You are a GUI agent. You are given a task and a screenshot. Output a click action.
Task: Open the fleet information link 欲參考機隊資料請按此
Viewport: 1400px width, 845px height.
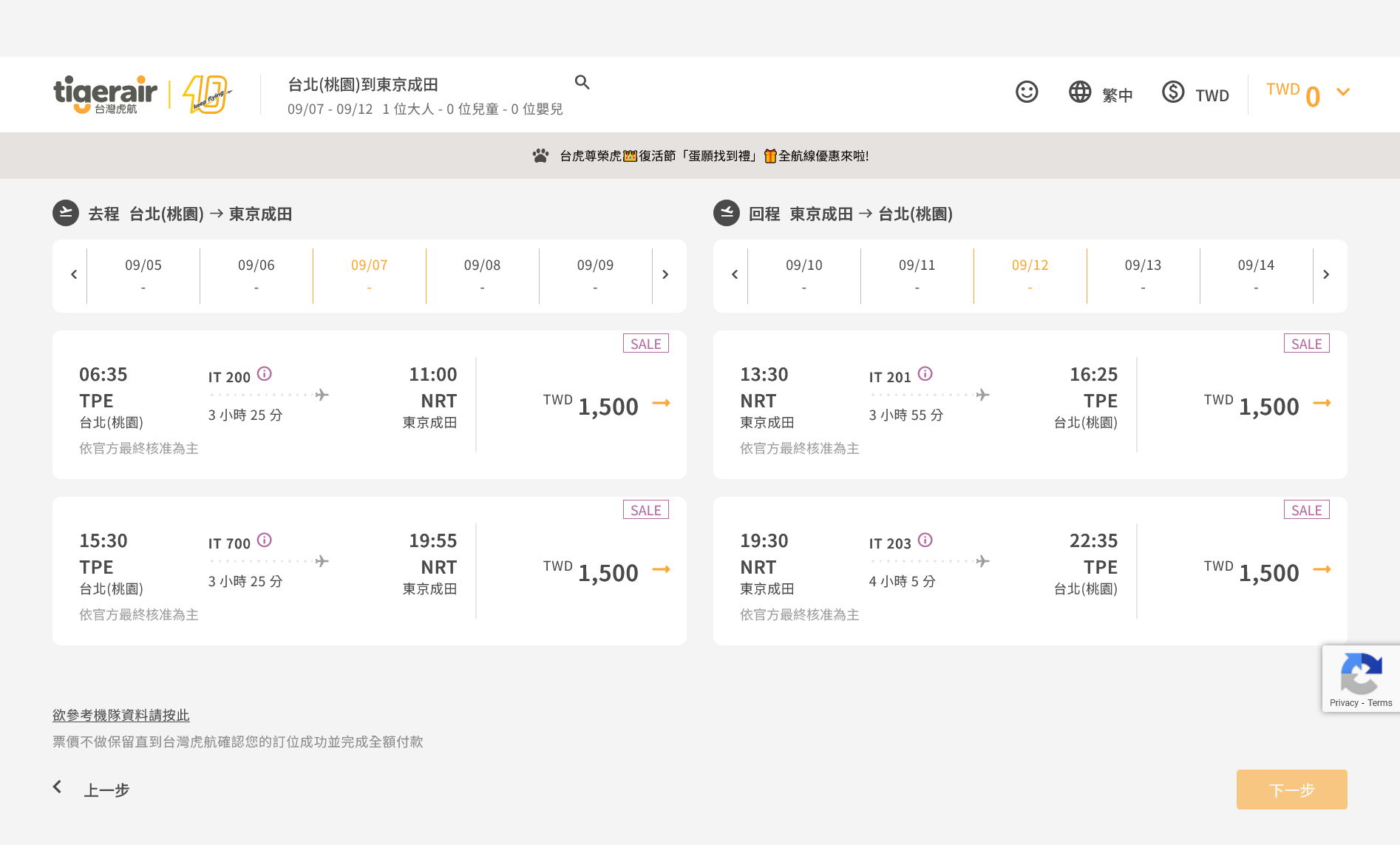click(x=121, y=716)
